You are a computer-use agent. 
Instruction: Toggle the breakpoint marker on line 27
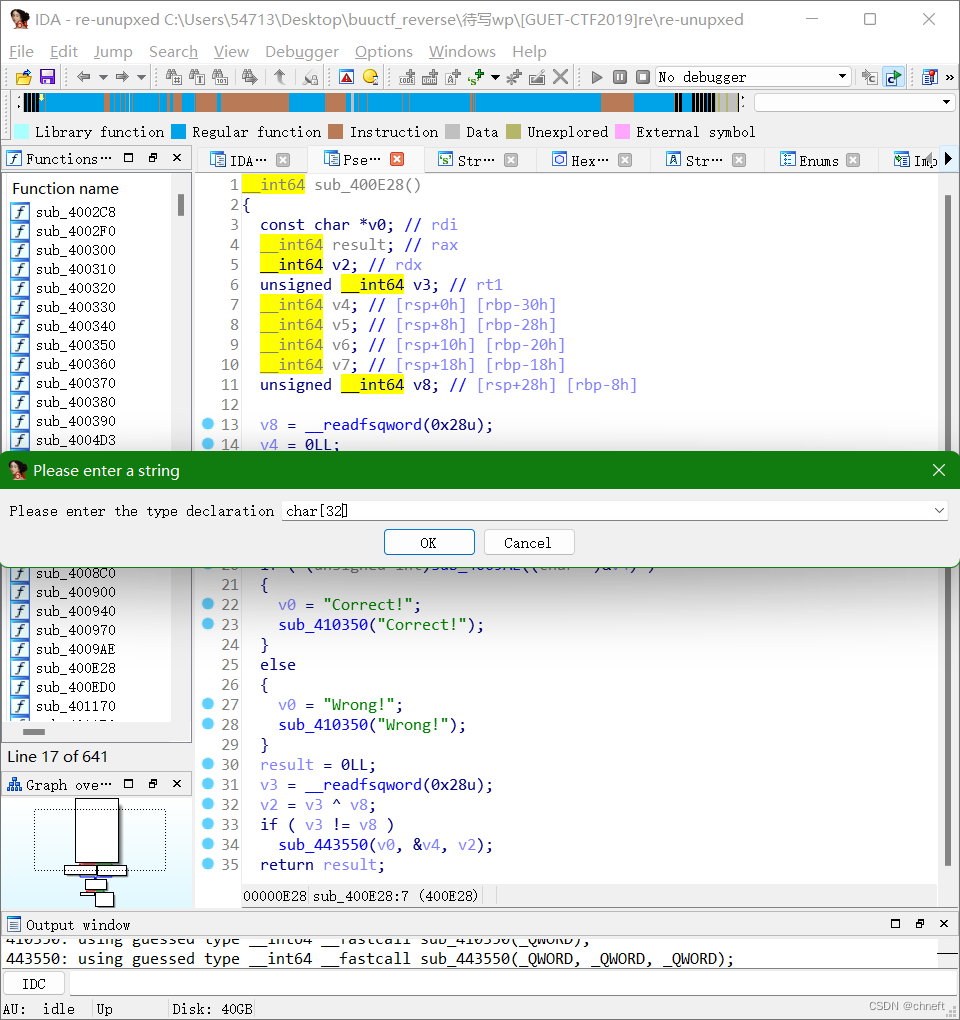click(x=210, y=704)
